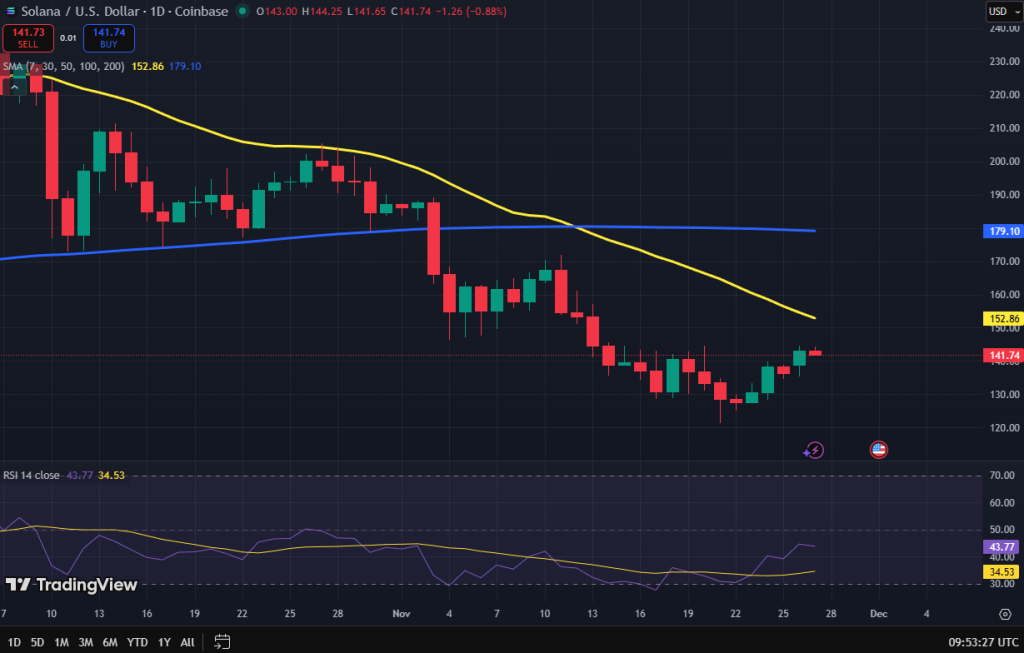The image size is (1024, 653).
Task: Open the go-to-date calendar icon
Action: 222,642
